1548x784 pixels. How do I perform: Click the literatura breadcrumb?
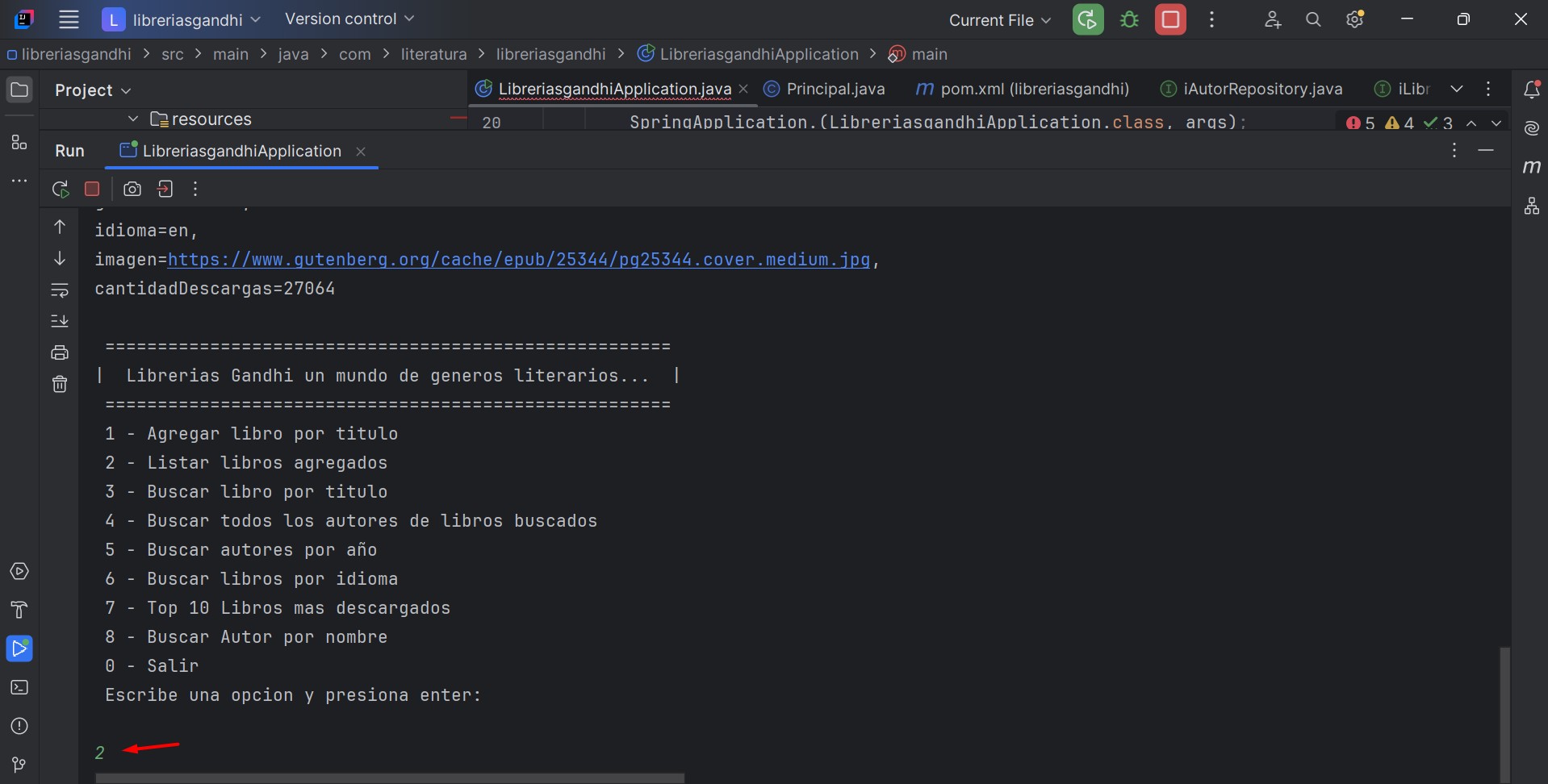click(433, 54)
